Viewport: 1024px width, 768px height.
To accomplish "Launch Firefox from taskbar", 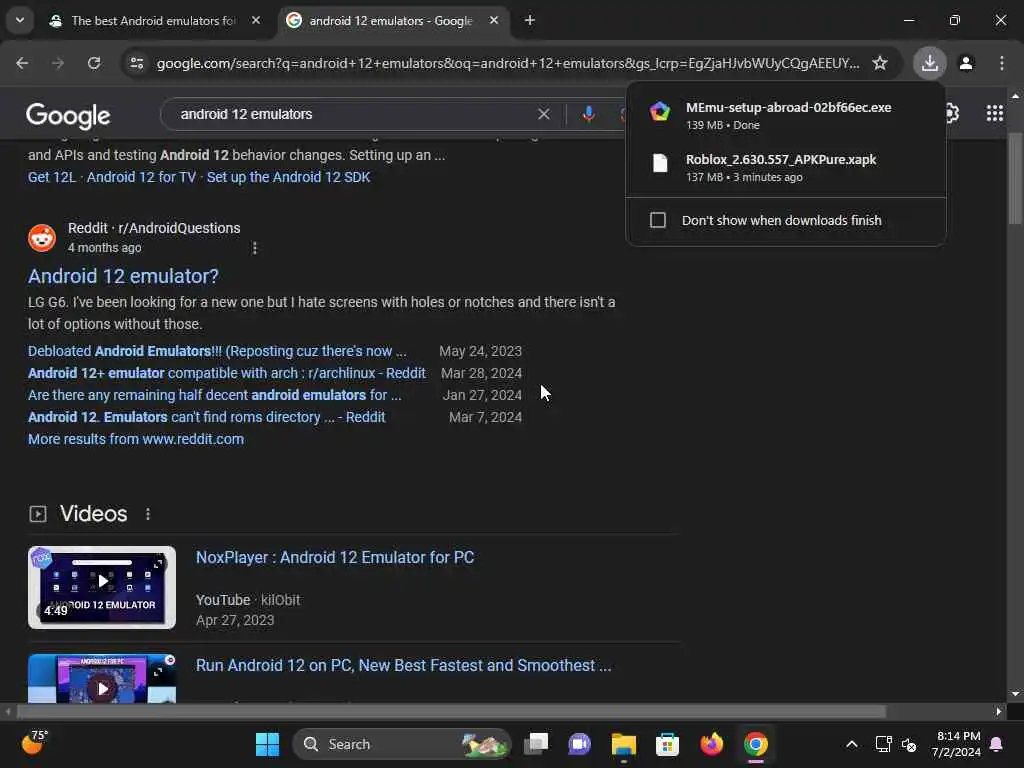I will 712,744.
